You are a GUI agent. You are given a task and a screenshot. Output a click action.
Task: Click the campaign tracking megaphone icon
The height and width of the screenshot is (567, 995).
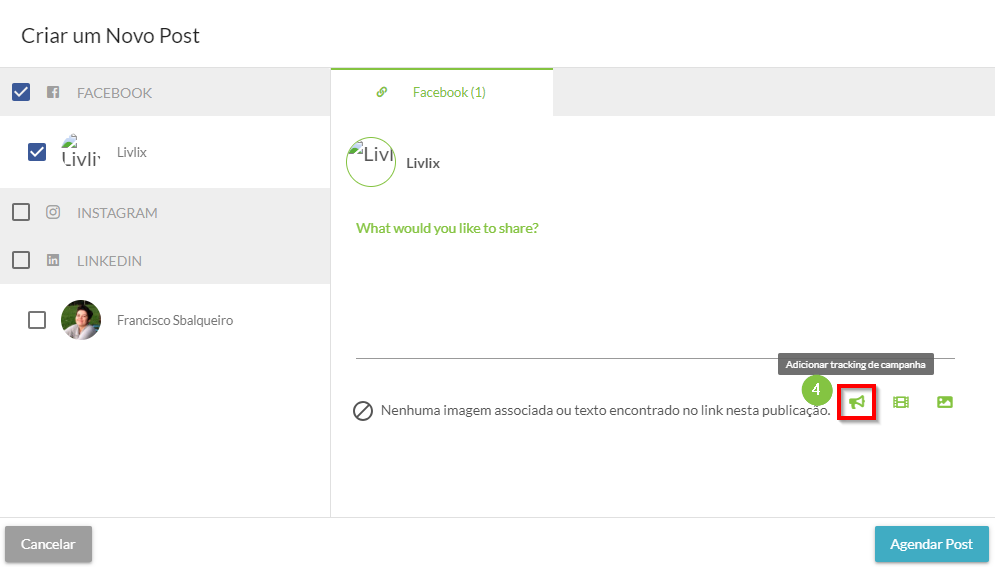tap(857, 402)
